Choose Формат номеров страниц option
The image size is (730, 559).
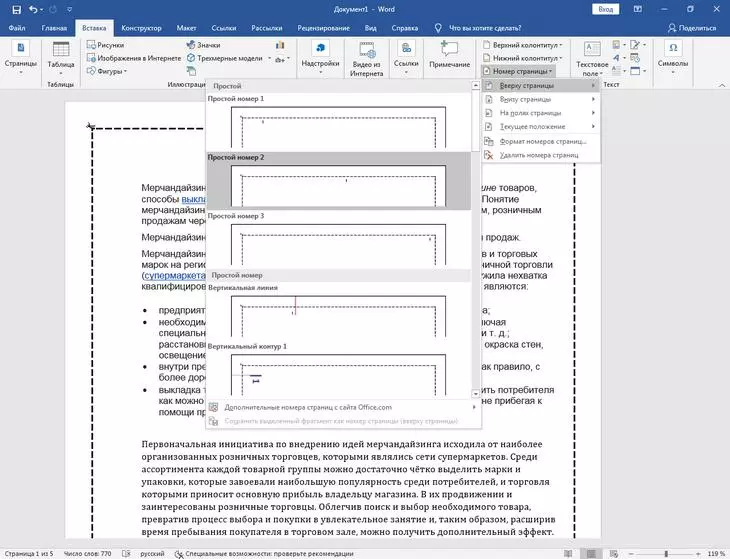pos(540,141)
